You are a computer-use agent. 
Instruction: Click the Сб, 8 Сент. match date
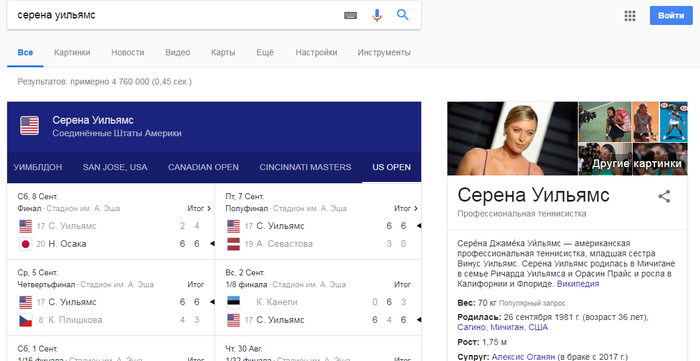[38, 197]
